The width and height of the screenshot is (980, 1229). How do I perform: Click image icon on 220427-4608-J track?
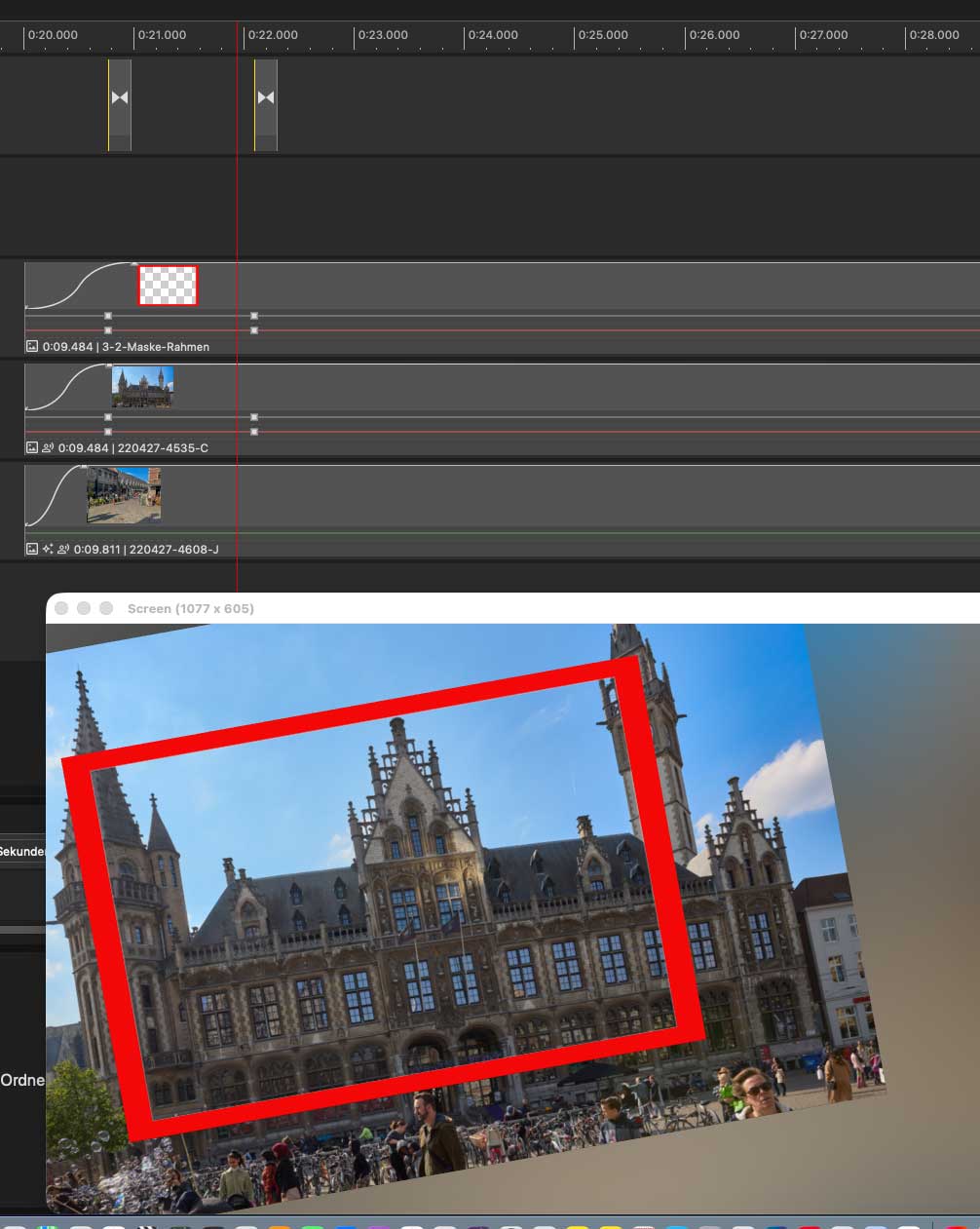coord(32,549)
